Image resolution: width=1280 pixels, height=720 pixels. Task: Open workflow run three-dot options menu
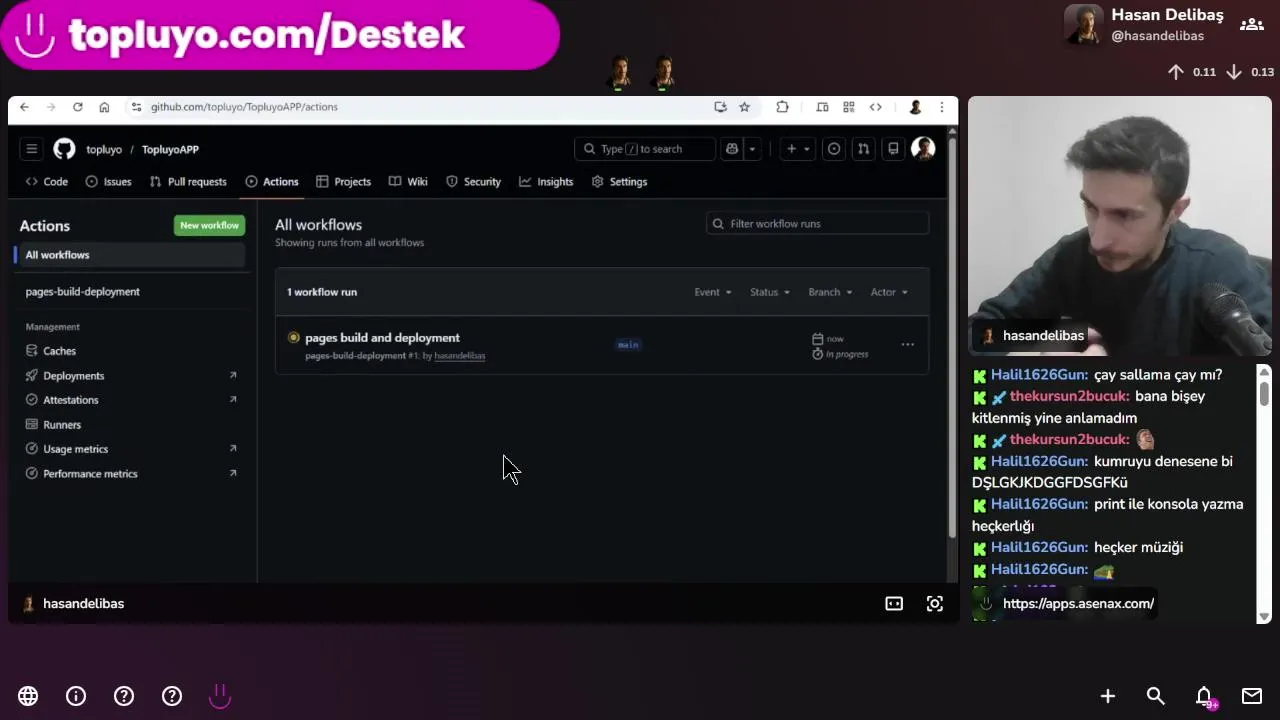(x=907, y=345)
